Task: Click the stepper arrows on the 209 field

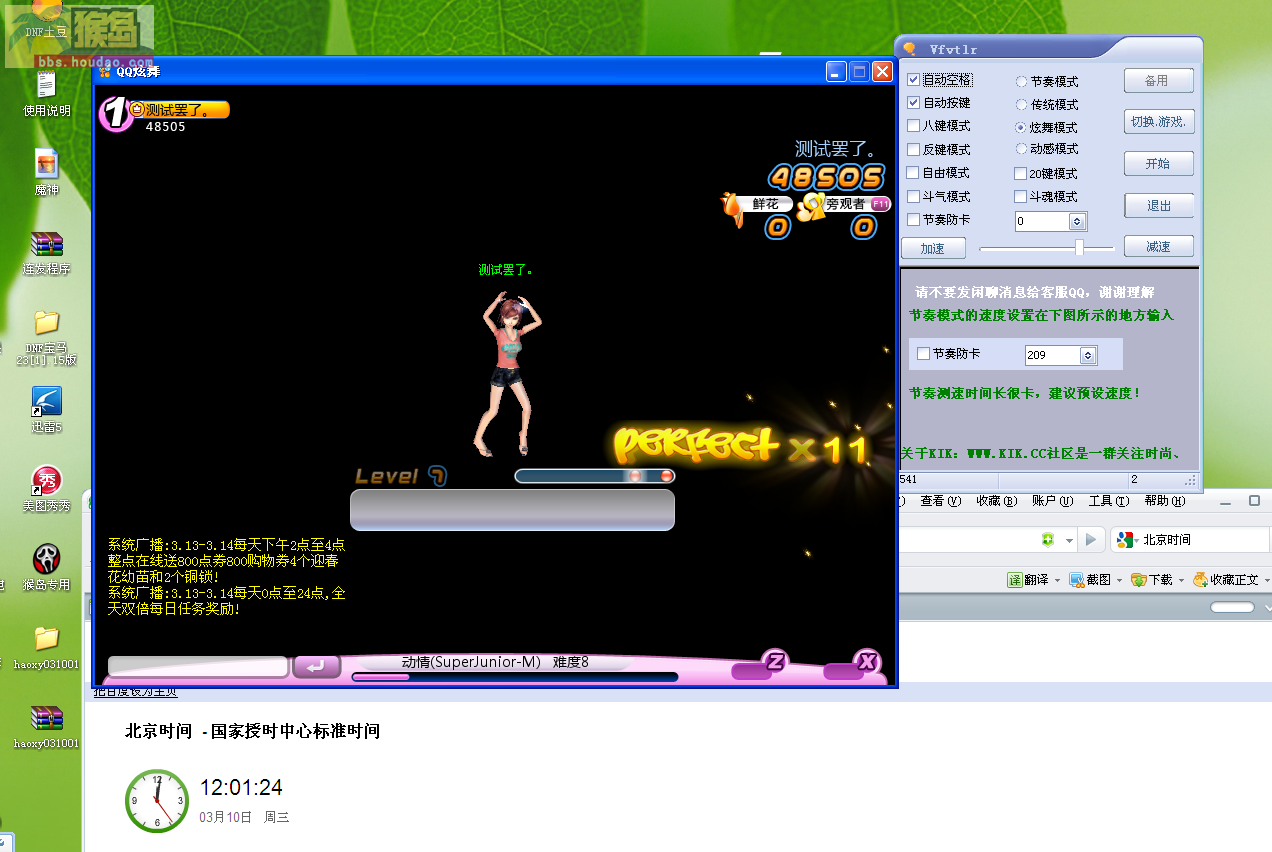Action: [1088, 355]
